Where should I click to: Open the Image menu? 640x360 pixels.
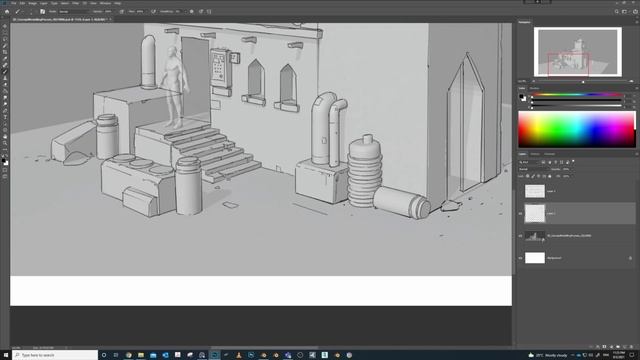click(32, 3)
